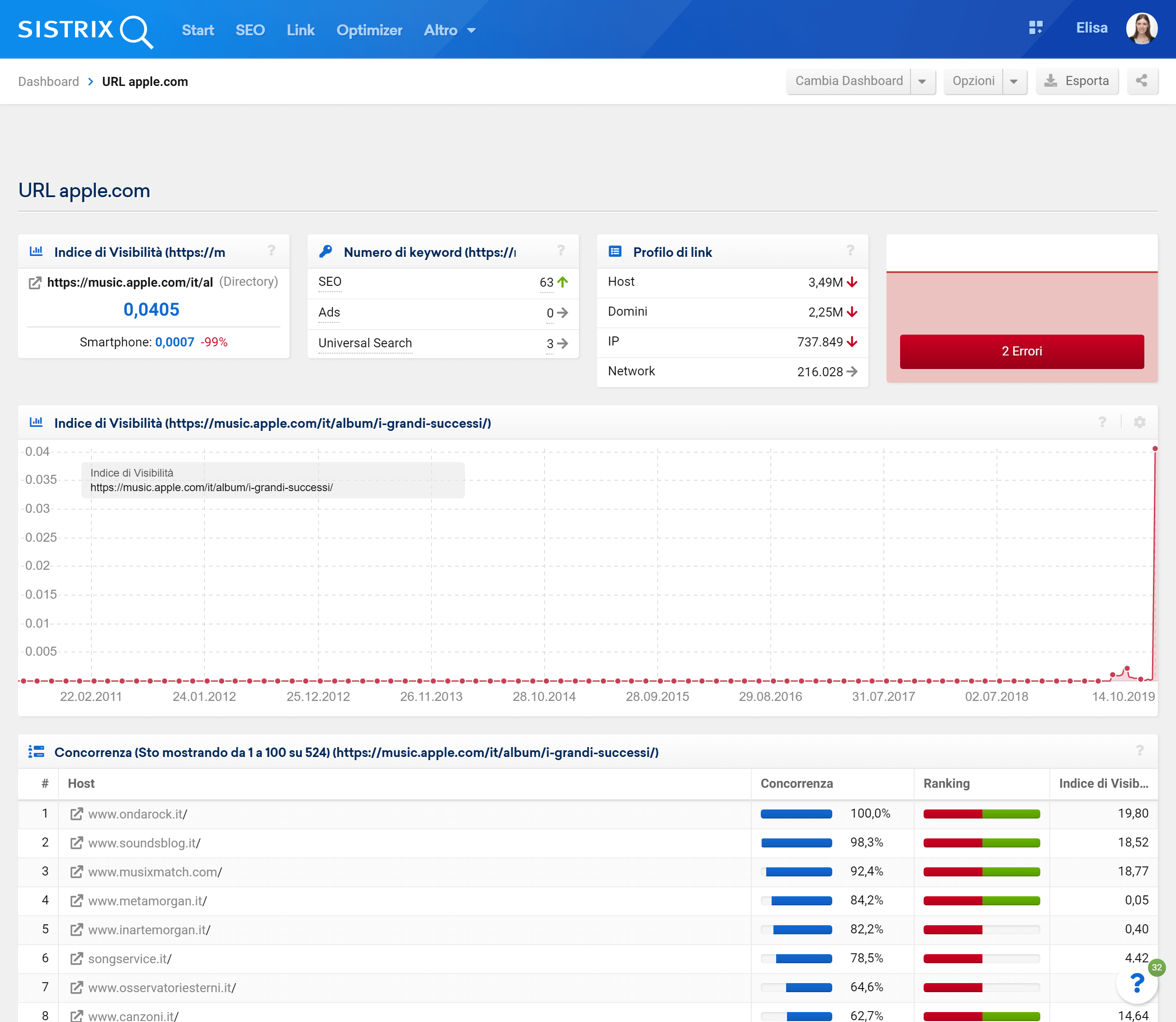Click the Ads row label
Image resolution: width=1176 pixels, height=1022 pixels.
click(329, 312)
